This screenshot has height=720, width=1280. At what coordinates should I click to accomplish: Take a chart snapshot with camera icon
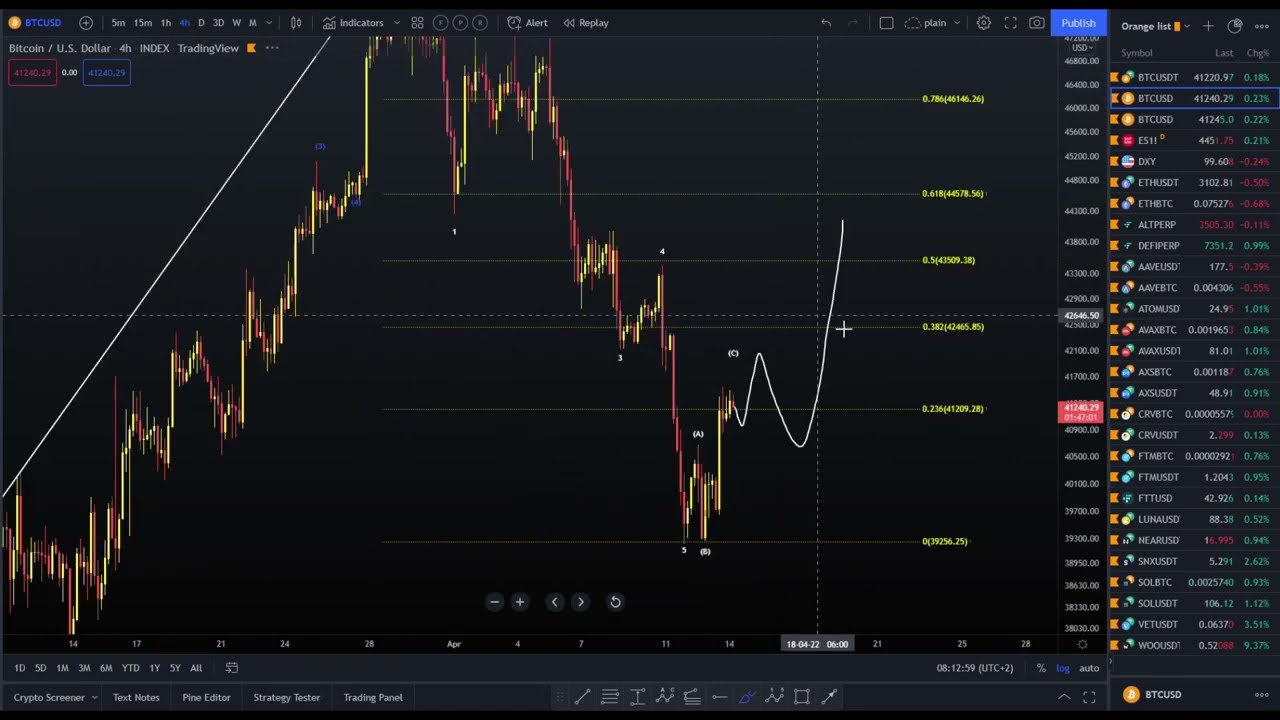point(1037,22)
